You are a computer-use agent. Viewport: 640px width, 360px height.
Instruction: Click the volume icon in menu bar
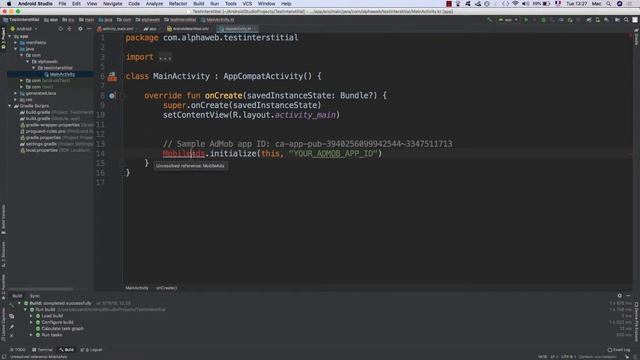point(525,4)
